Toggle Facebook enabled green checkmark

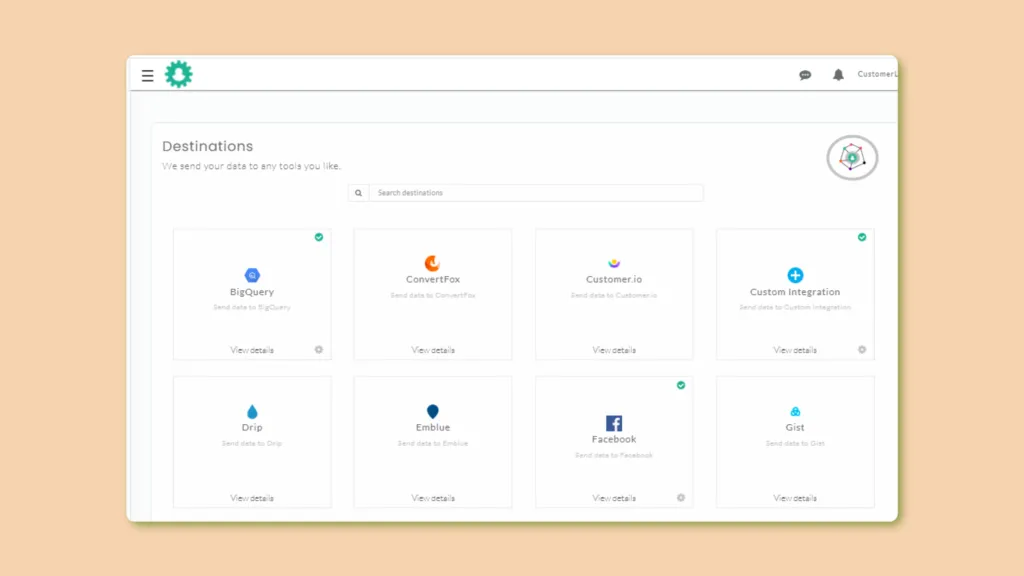click(681, 385)
